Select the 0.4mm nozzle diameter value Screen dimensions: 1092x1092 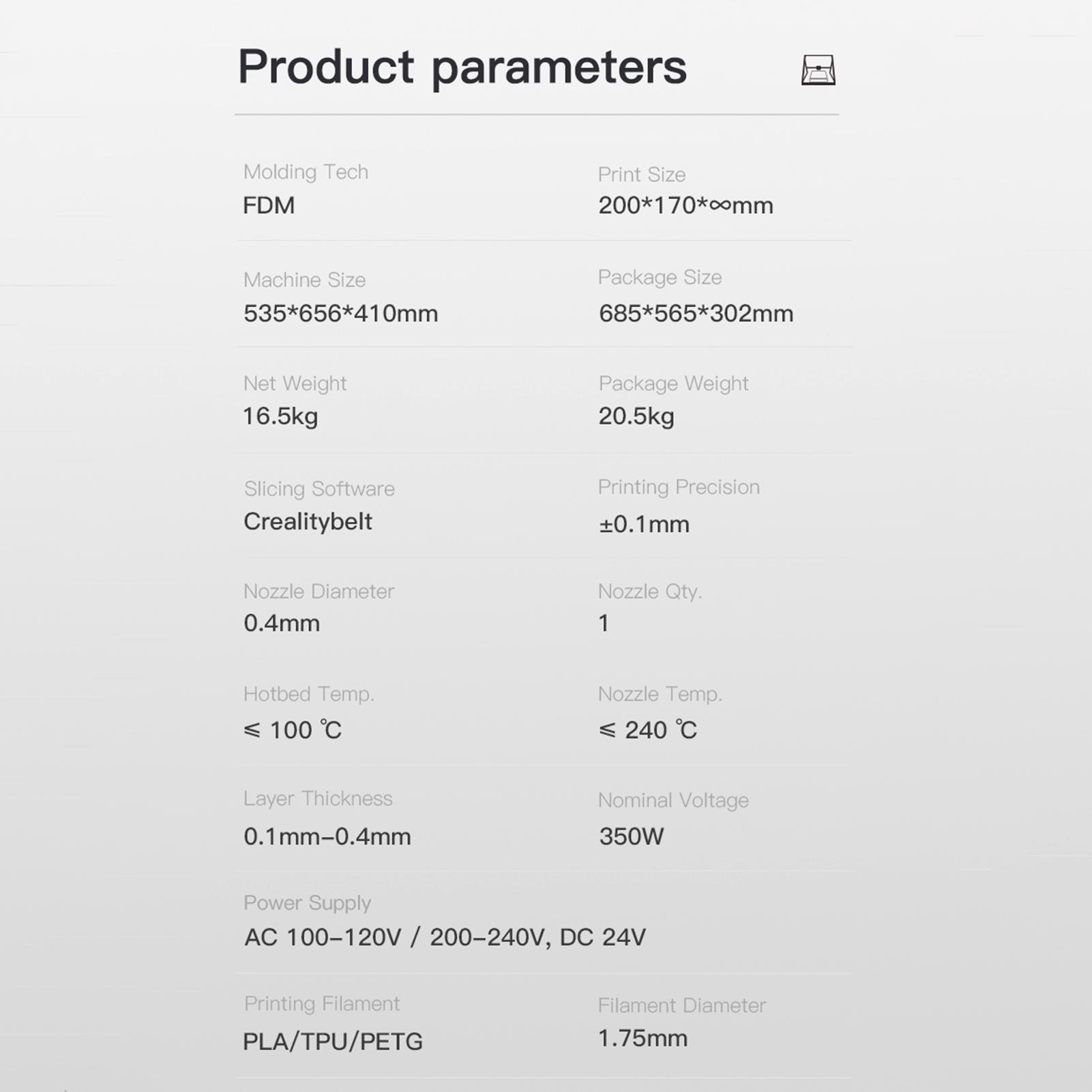[281, 623]
